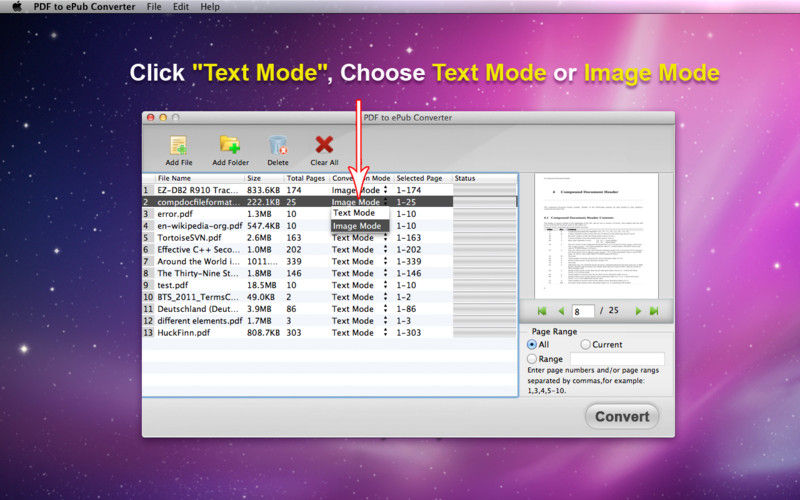Open conversion mode dropdown for The Thirty-Nine Steps
The image size is (800, 500).
pyautogui.click(x=385, y=273)
